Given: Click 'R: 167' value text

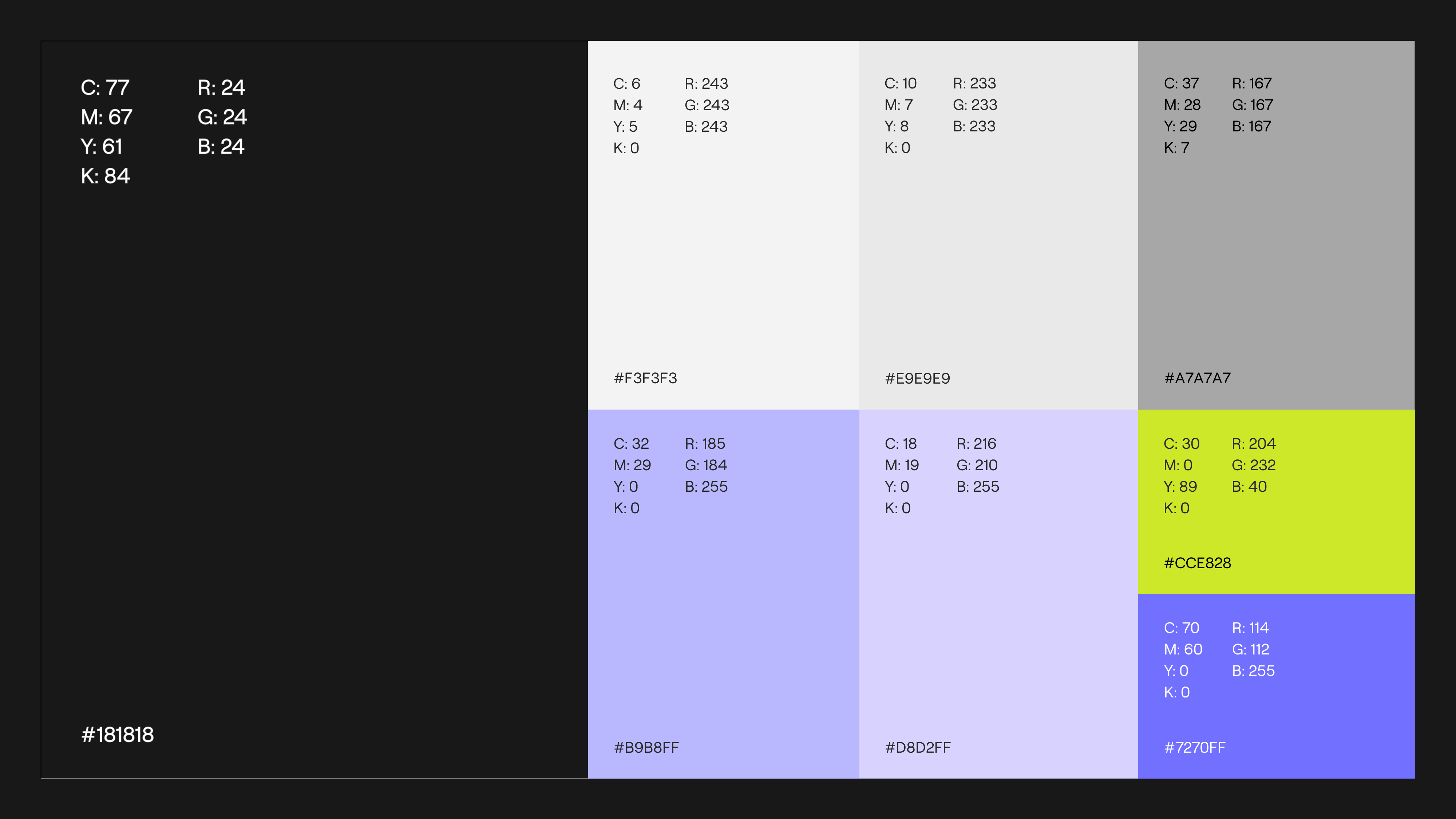Looking at the screenshot, I should tap(1253, 83).
